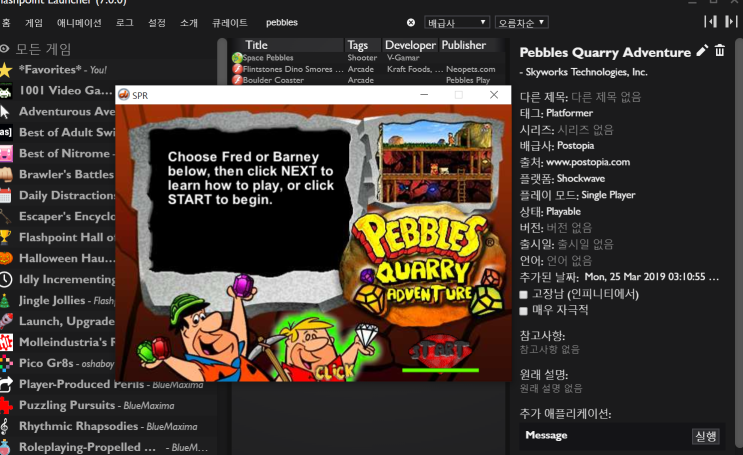Toggle the 매우 자극적 checkbox
Screen dimensions: 743x455
click(x=523, y=311)
